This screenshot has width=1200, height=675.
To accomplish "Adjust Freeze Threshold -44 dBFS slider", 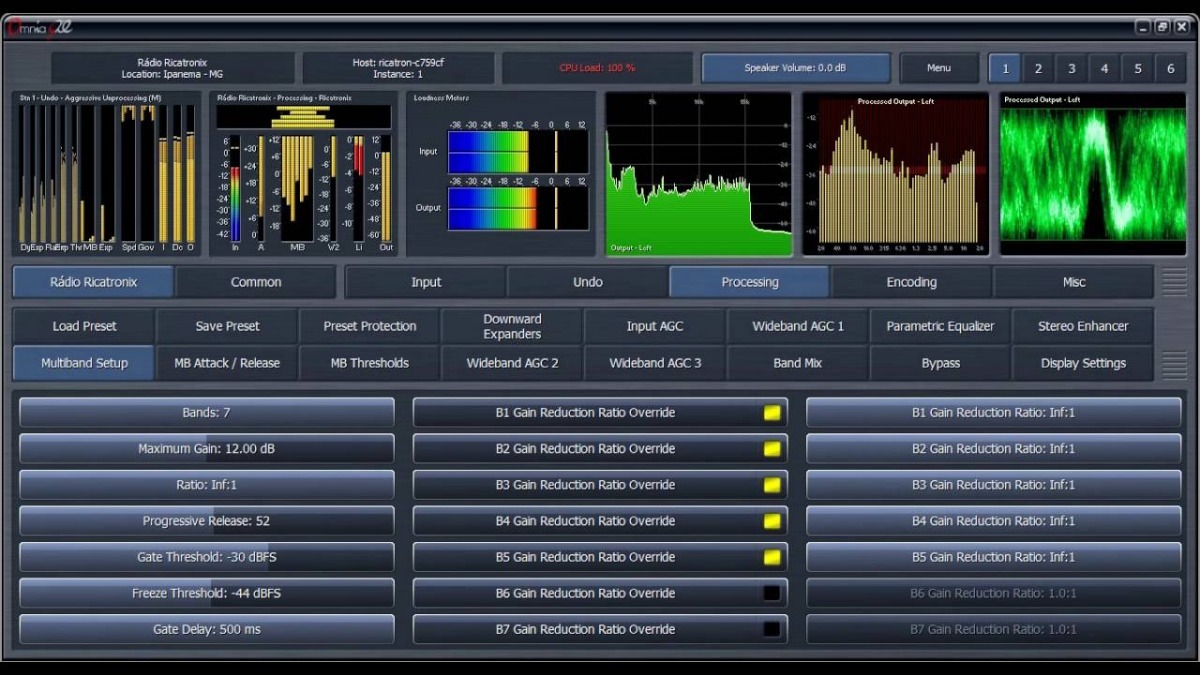I will pos(207,593).
